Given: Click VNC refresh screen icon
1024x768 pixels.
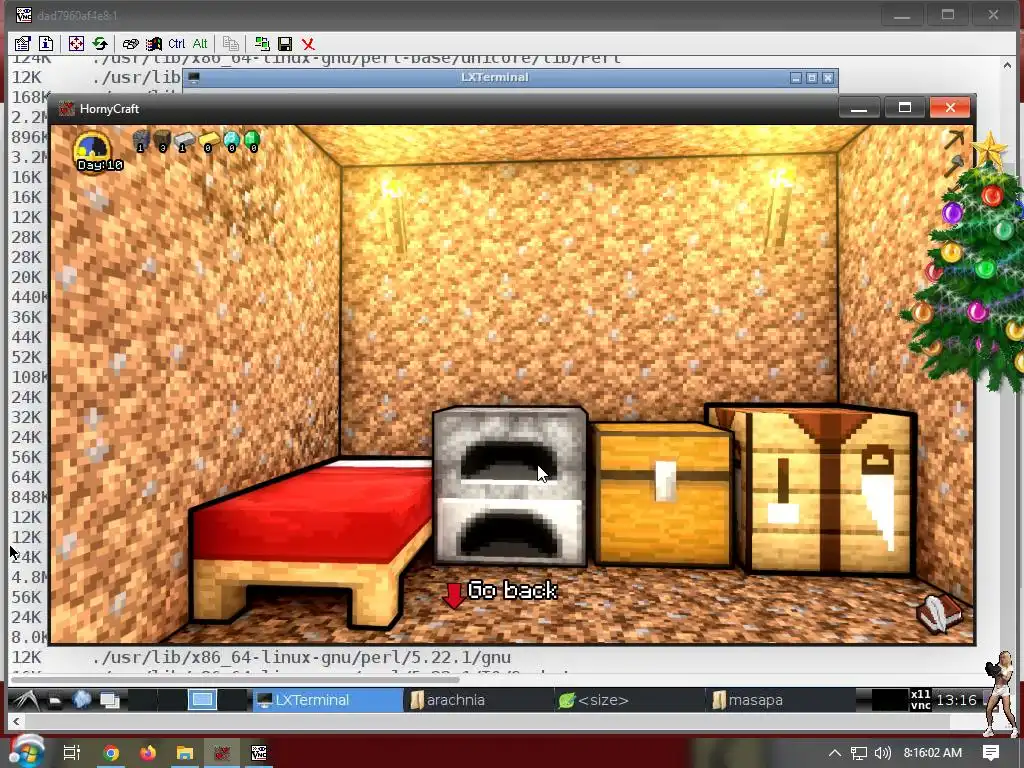Looking at the screenshot, I should point(99,44).
